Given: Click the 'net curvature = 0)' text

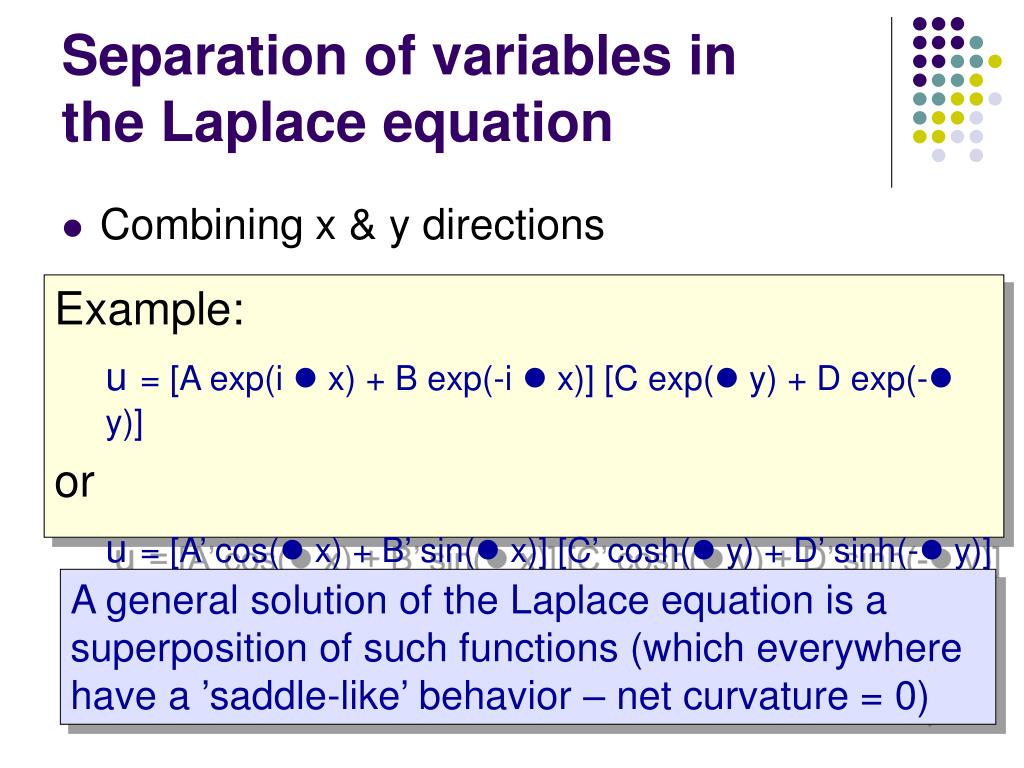Looking at the screenshot, I should tap(773, 696).
